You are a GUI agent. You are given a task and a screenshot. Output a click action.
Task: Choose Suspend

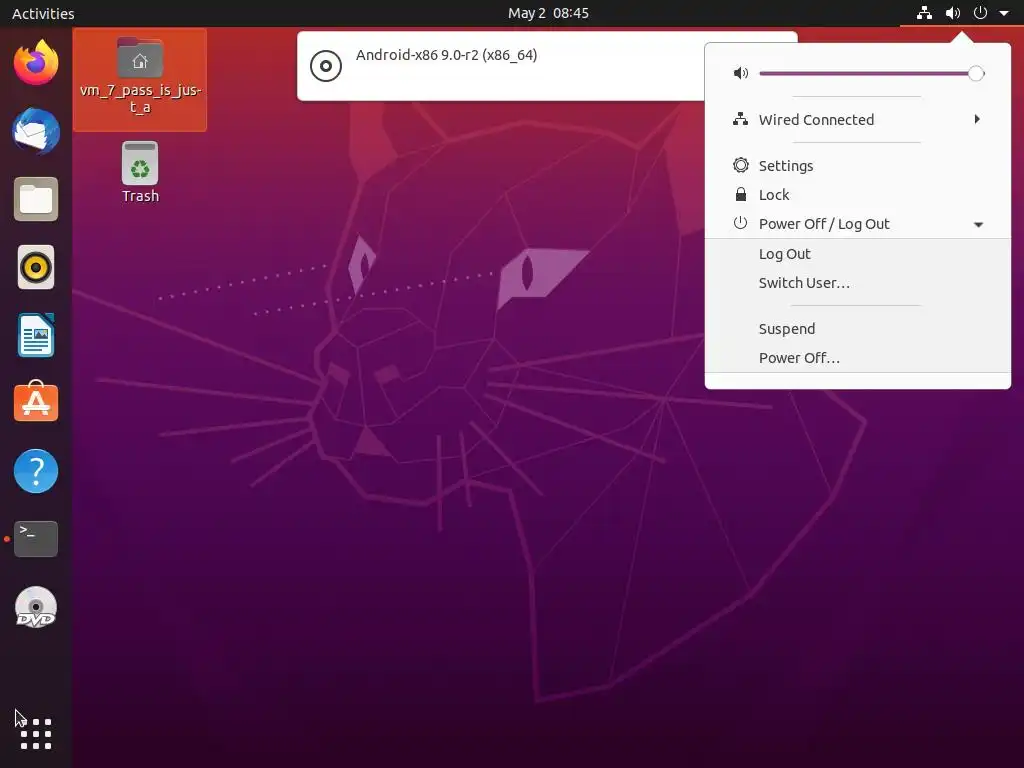click(x=786, y=328)
